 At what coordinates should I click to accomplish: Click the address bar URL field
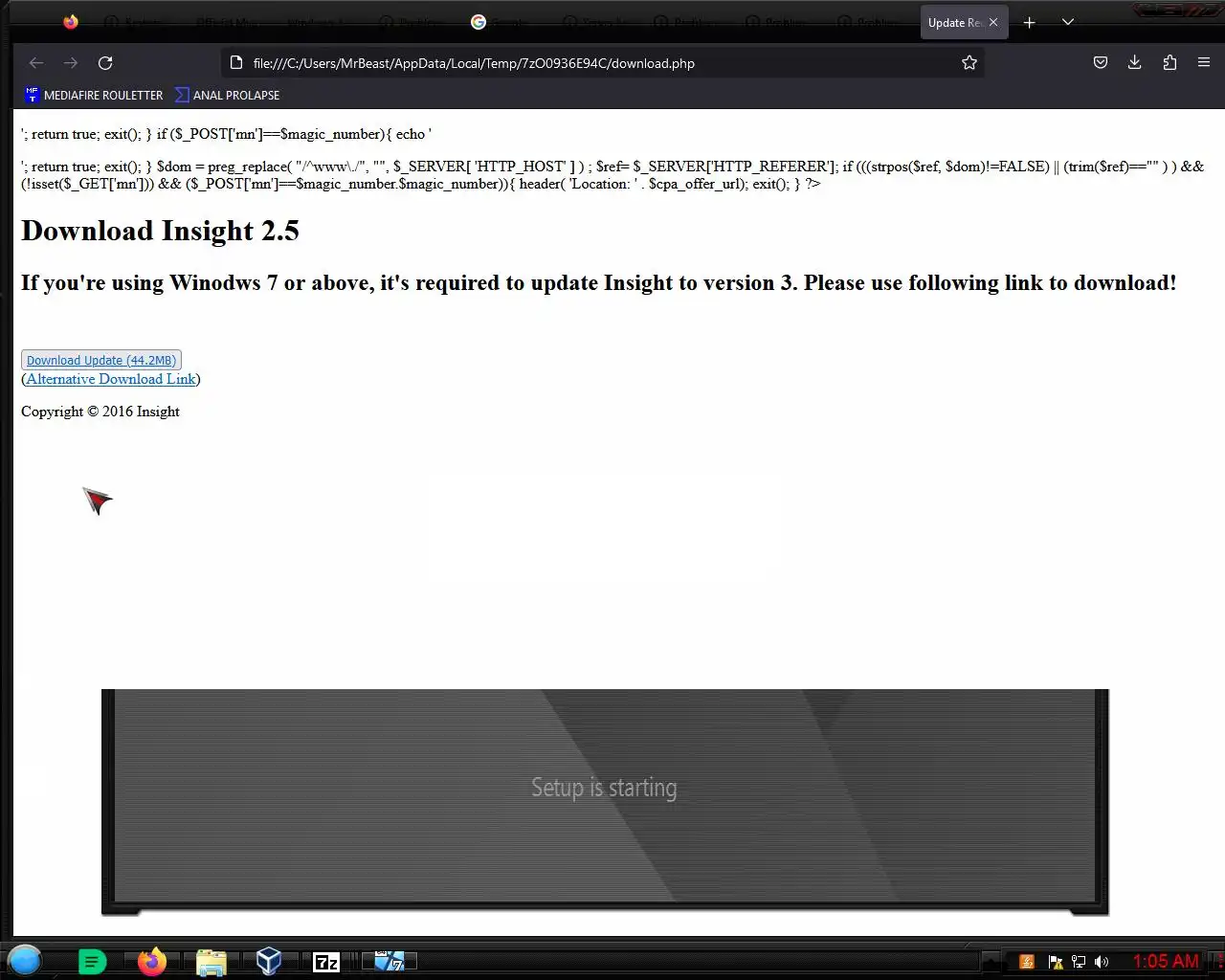point(603,63)
